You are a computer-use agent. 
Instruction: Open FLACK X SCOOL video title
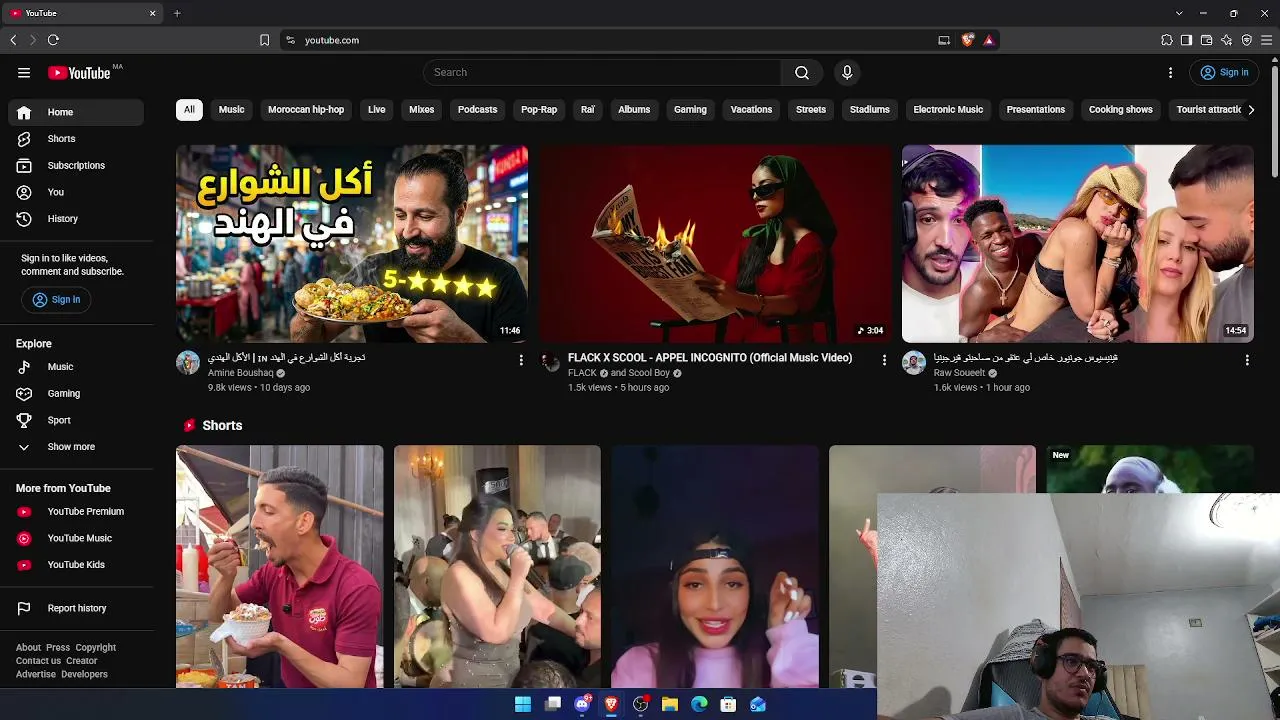710,358
